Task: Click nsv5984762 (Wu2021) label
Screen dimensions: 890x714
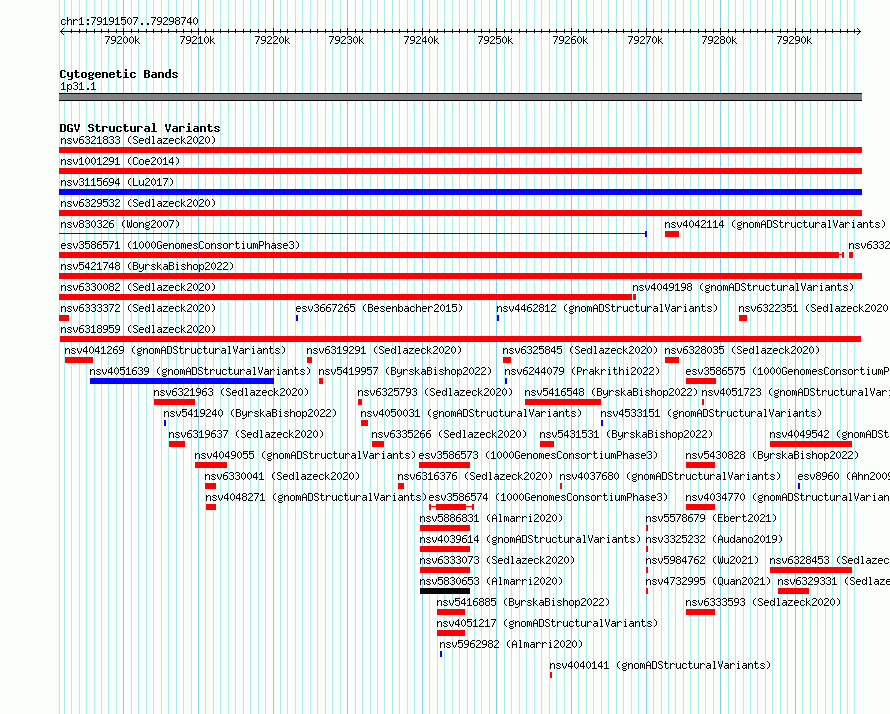Action: pyautogui.click(x=702, y=560)
